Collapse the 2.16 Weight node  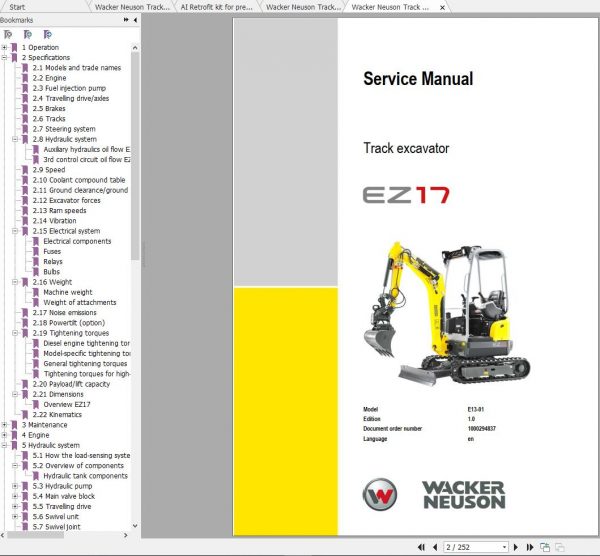(x=15, y=282)
